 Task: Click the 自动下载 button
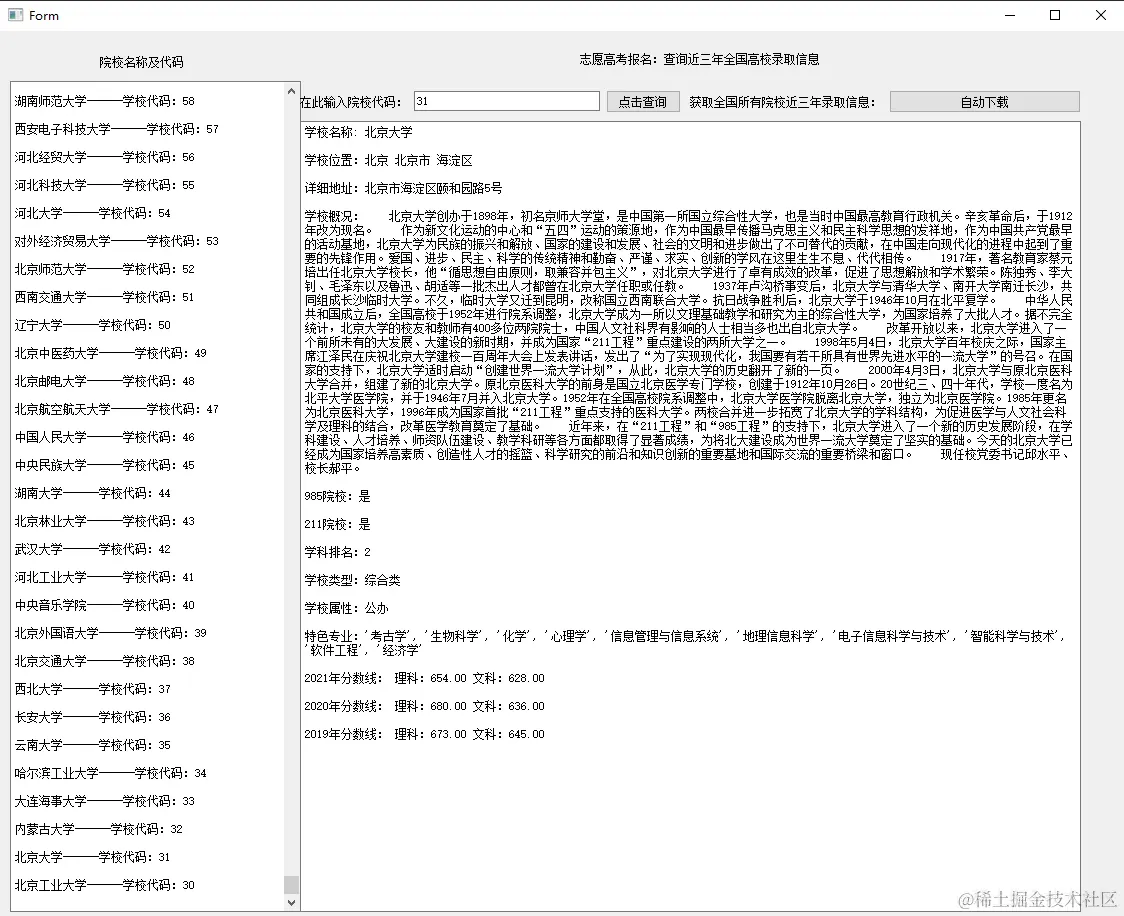tap(984, 102)
